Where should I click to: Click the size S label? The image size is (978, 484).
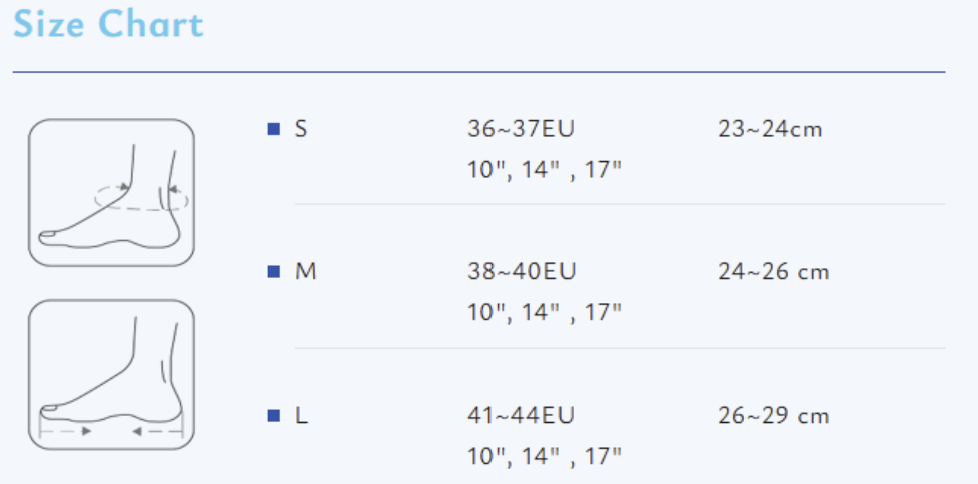point(301,129)
